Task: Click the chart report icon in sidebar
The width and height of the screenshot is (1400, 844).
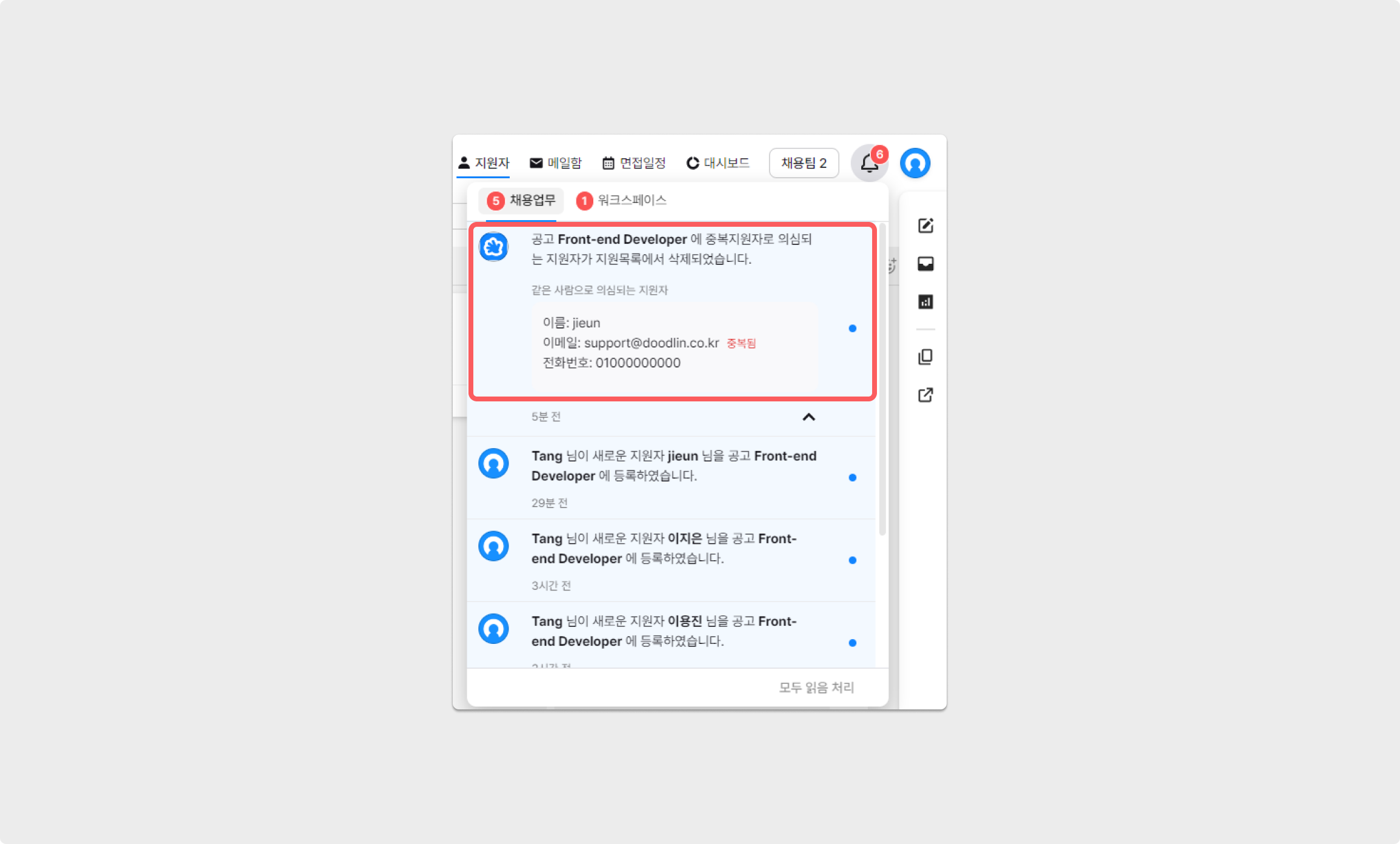Action: [925, 302]
